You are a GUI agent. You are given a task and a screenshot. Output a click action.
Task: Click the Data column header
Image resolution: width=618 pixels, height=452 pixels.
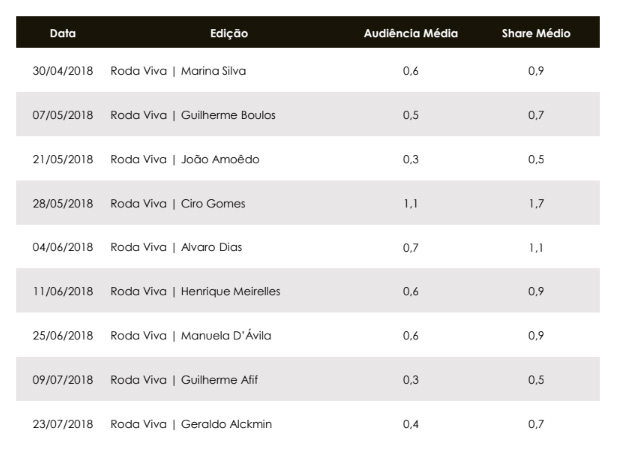tap(63, 33)
